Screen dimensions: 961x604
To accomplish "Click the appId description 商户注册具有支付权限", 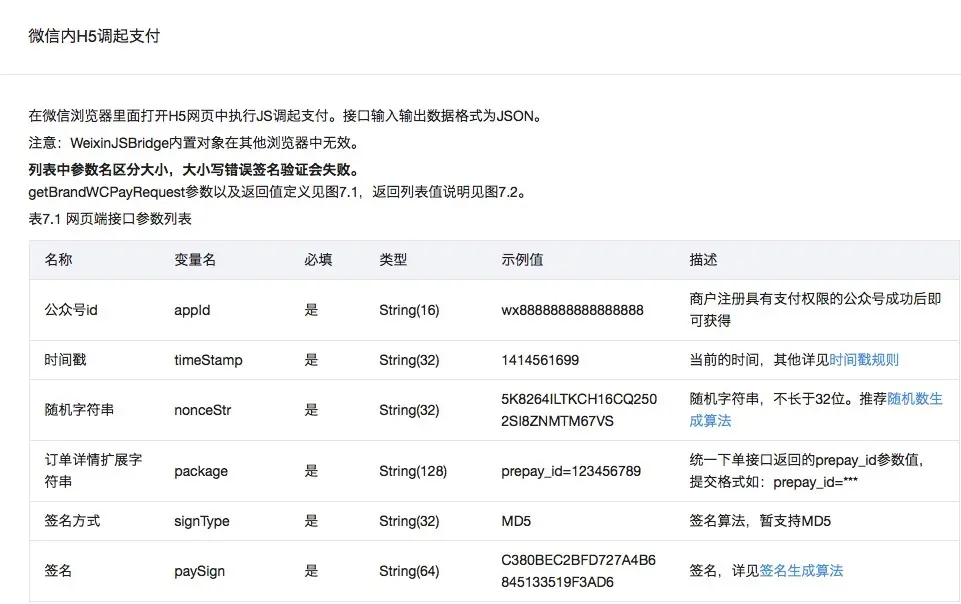I will (815, 309).
